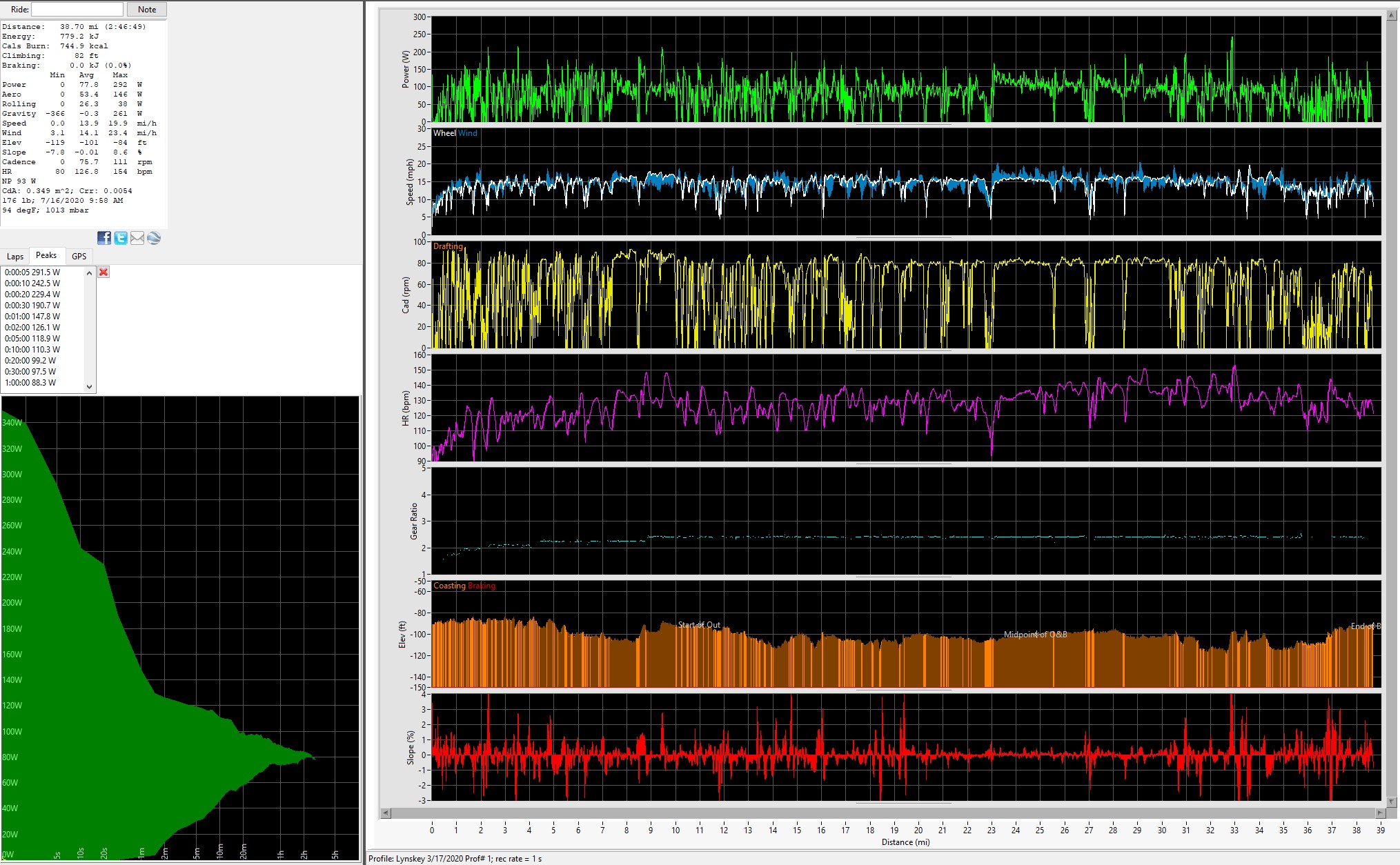Click the chart horizontal scrollbar left arrow
The height and width of the screenshot is (865, 1400).
[x=385, y=813]
